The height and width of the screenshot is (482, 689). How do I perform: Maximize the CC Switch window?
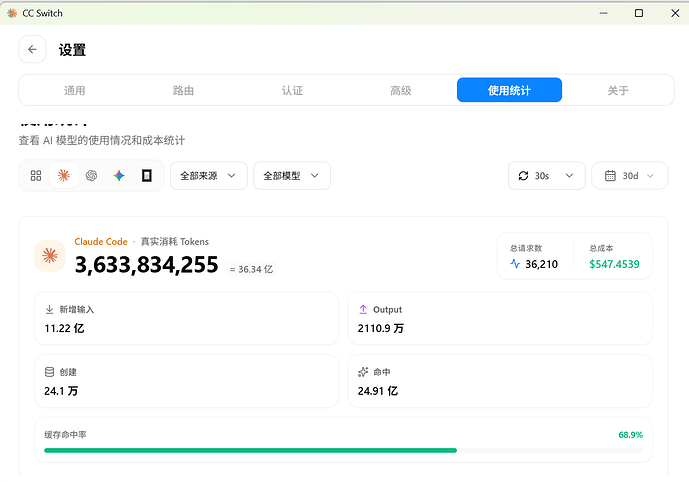(x=639, y=13)
